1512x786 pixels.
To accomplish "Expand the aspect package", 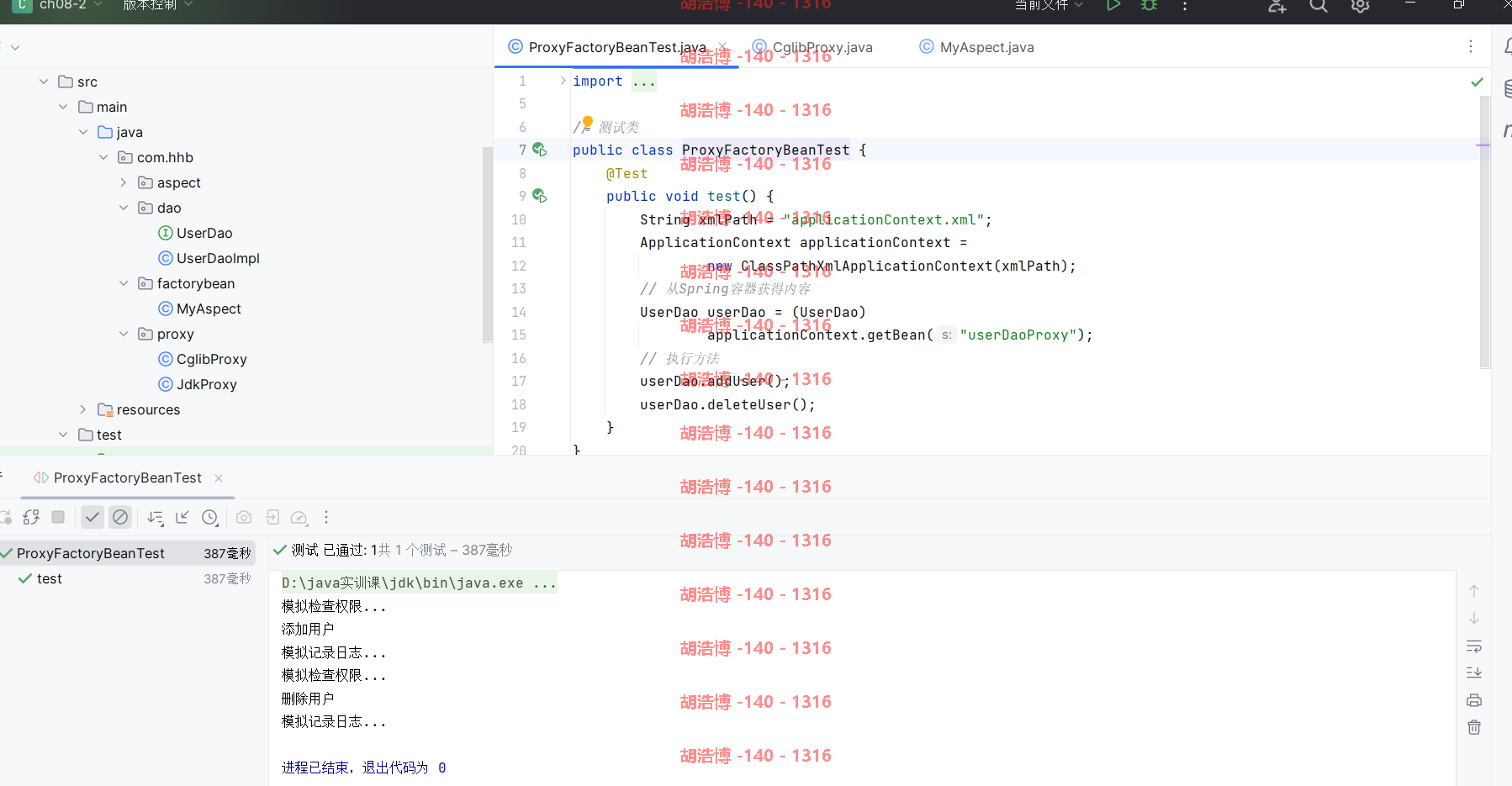I will click(x=124, y=182).
